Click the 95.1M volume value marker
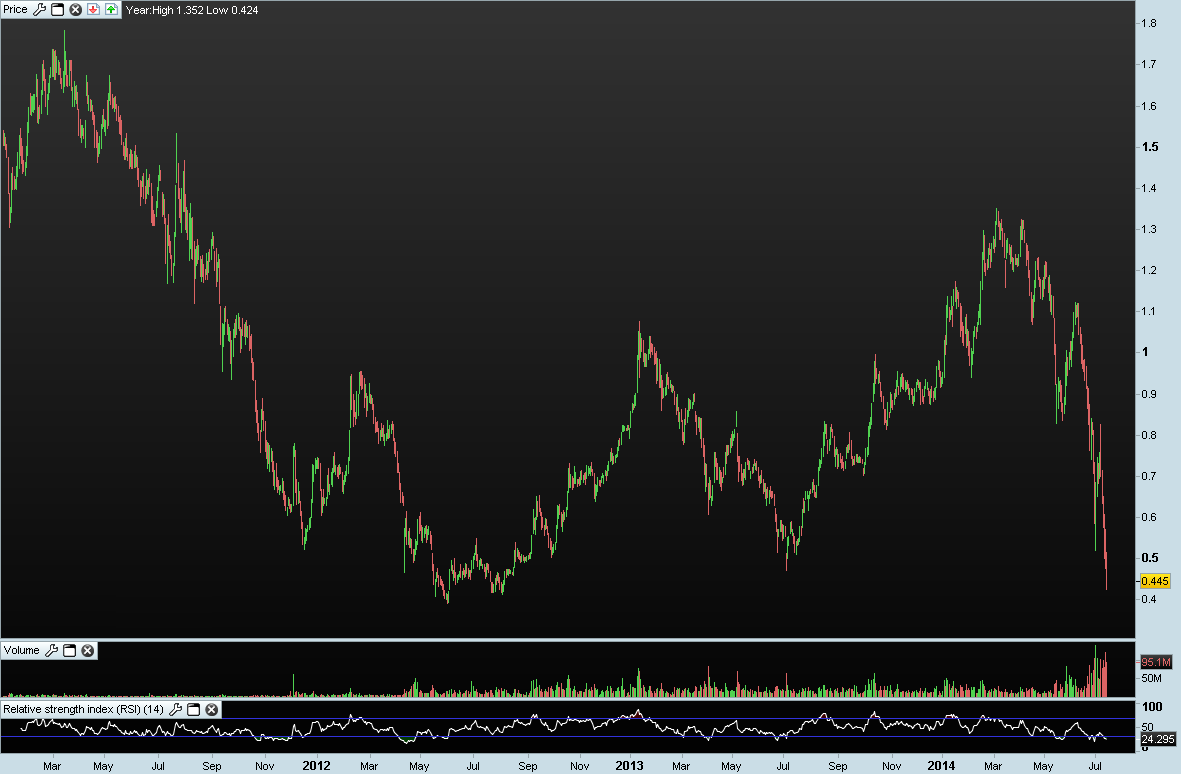Screen dimensions: 1181x774 point(1155,663)
